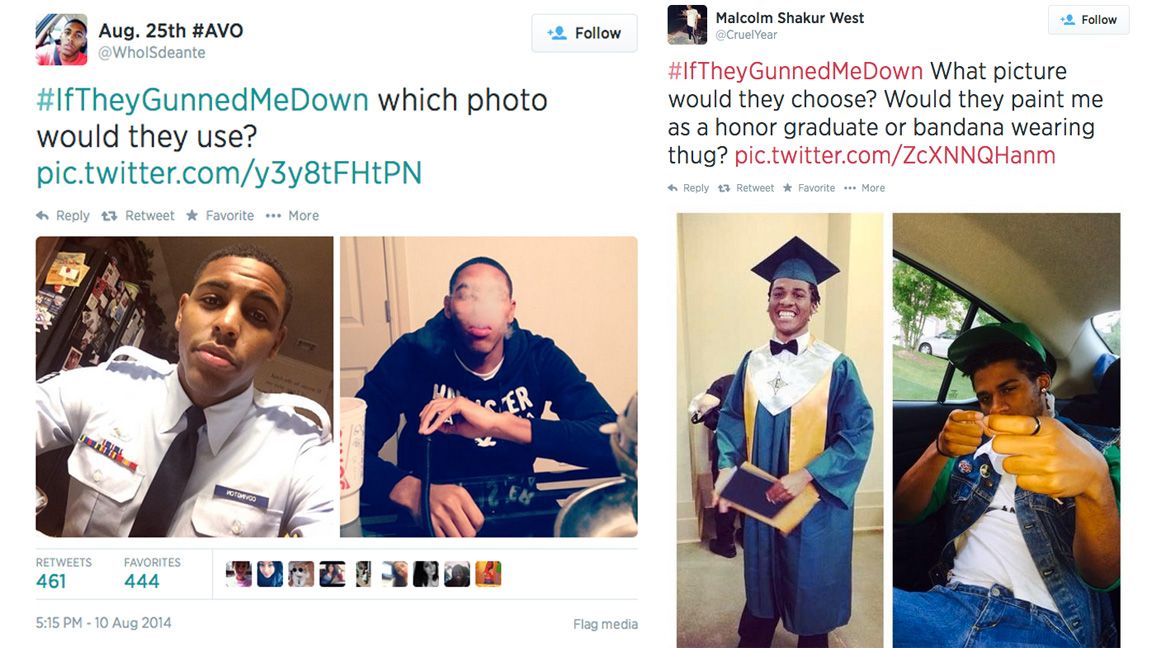Click the Retweet icon under Malcolm's tweet
The image size is (1152, 648).
(724, 188)
